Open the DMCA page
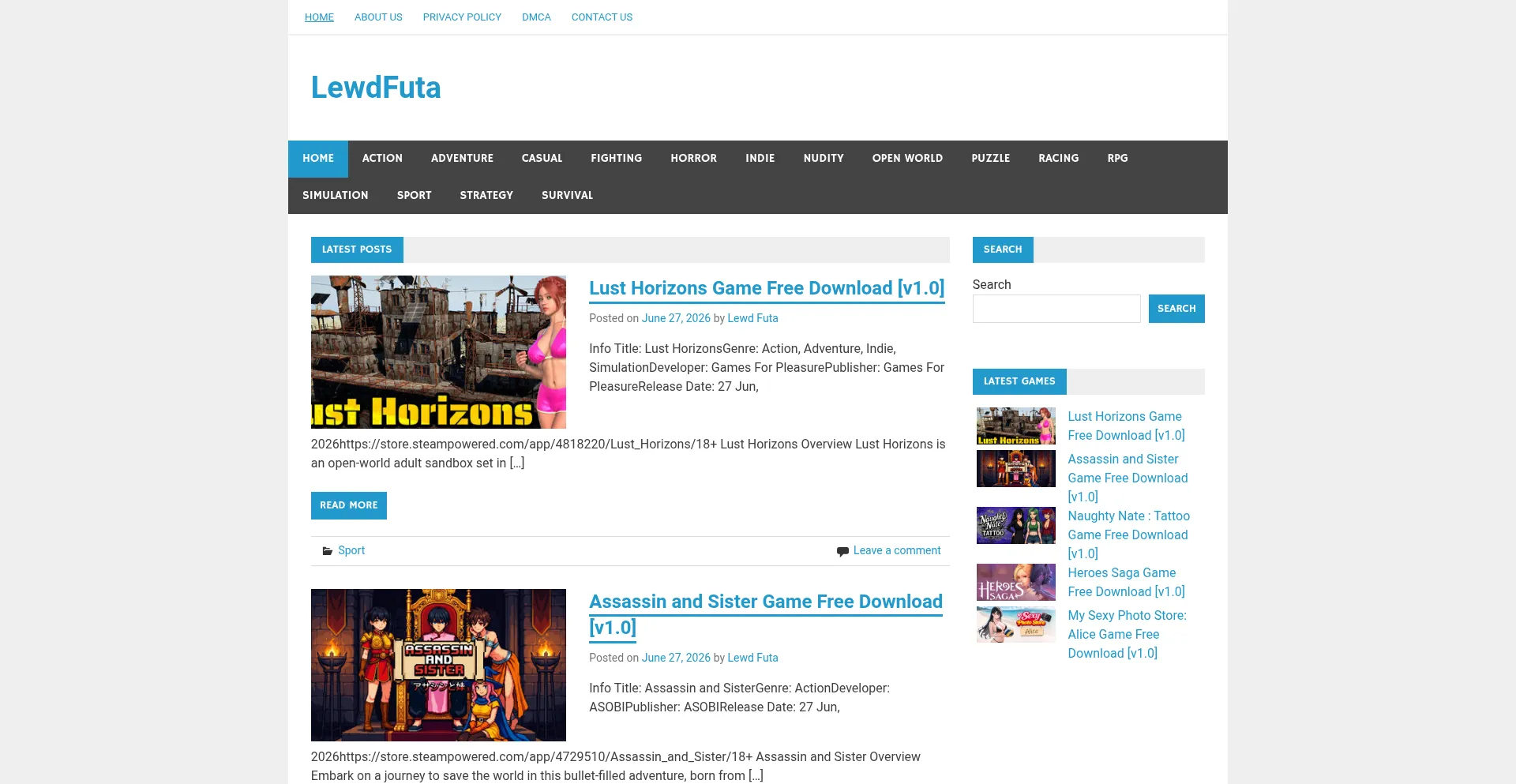 [536, 17]
